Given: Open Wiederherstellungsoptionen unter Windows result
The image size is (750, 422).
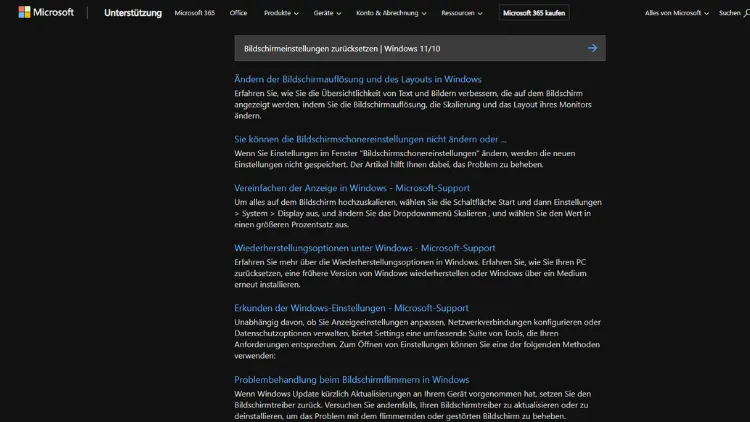Looking at the screenshot, I should [364, 248].
